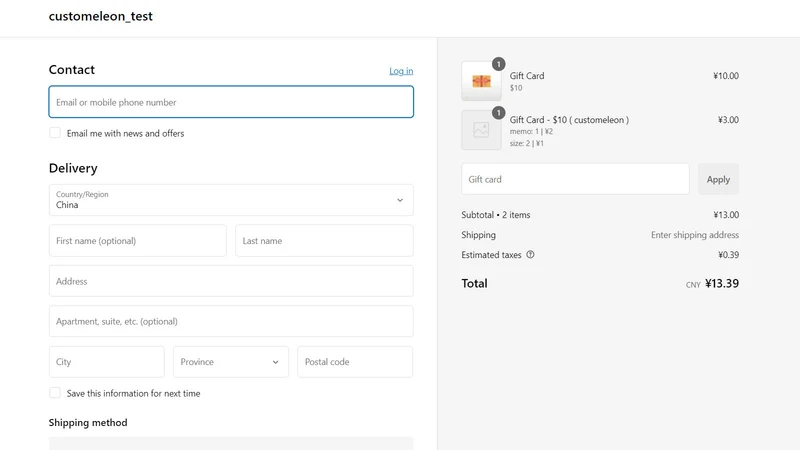This screenshot has width=800, height=450.
Task: Click the 'Subtotal • 2 items' label
Action: (495, 215)
